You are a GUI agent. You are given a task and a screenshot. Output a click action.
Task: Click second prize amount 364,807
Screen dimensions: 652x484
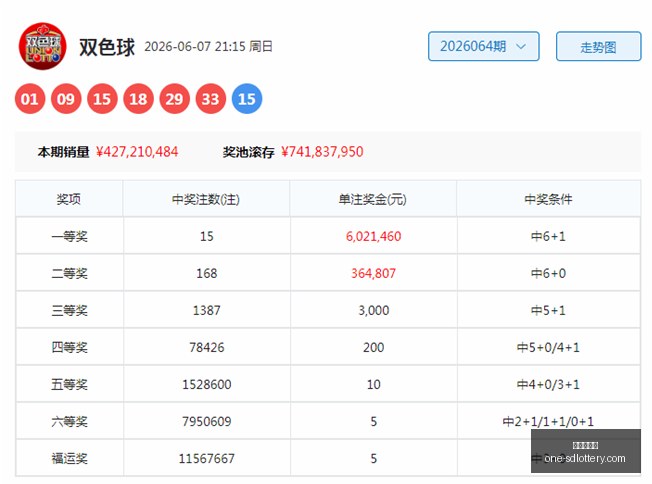373,273
